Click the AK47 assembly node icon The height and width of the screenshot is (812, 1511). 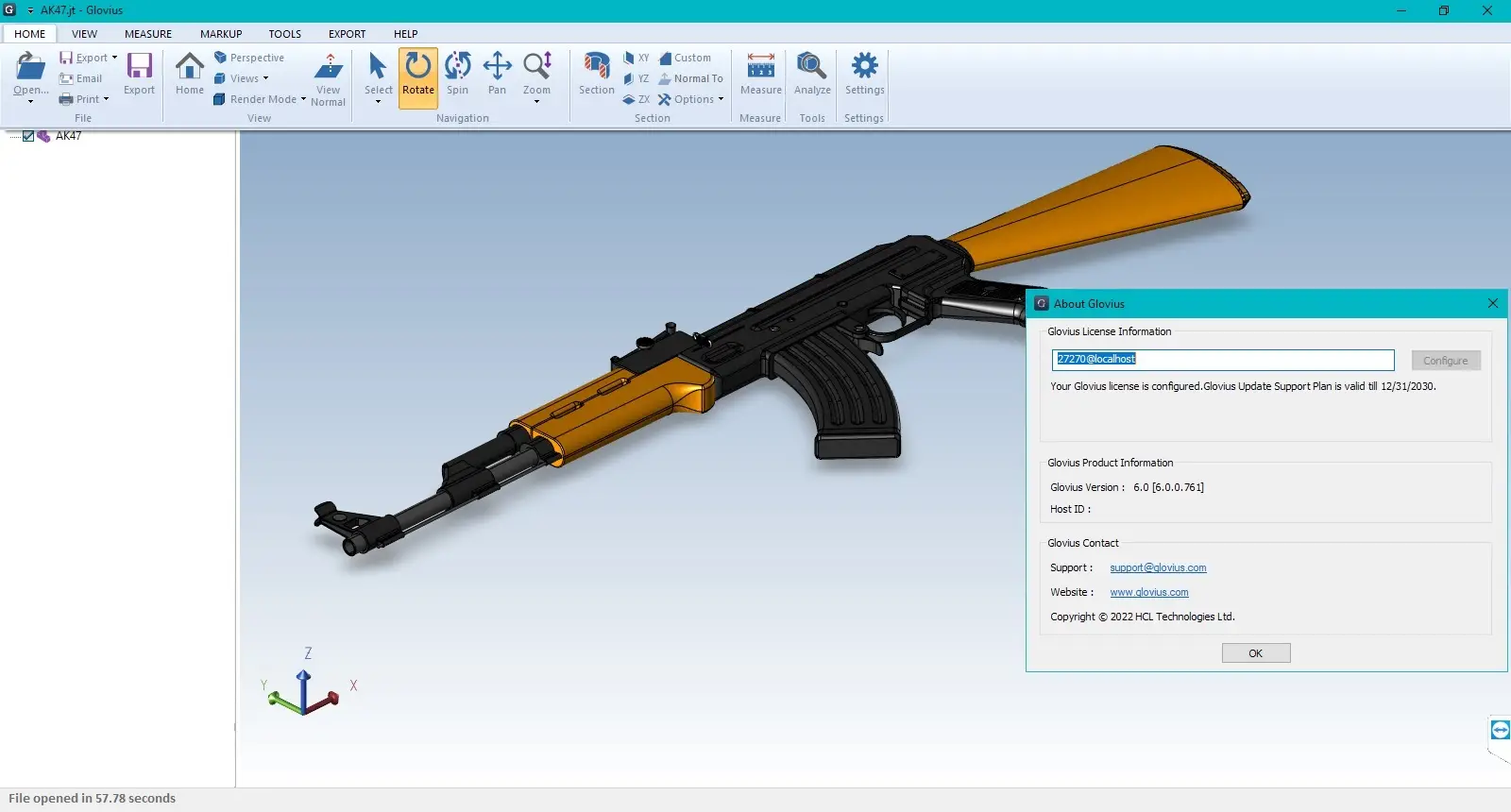pos(43,136)
